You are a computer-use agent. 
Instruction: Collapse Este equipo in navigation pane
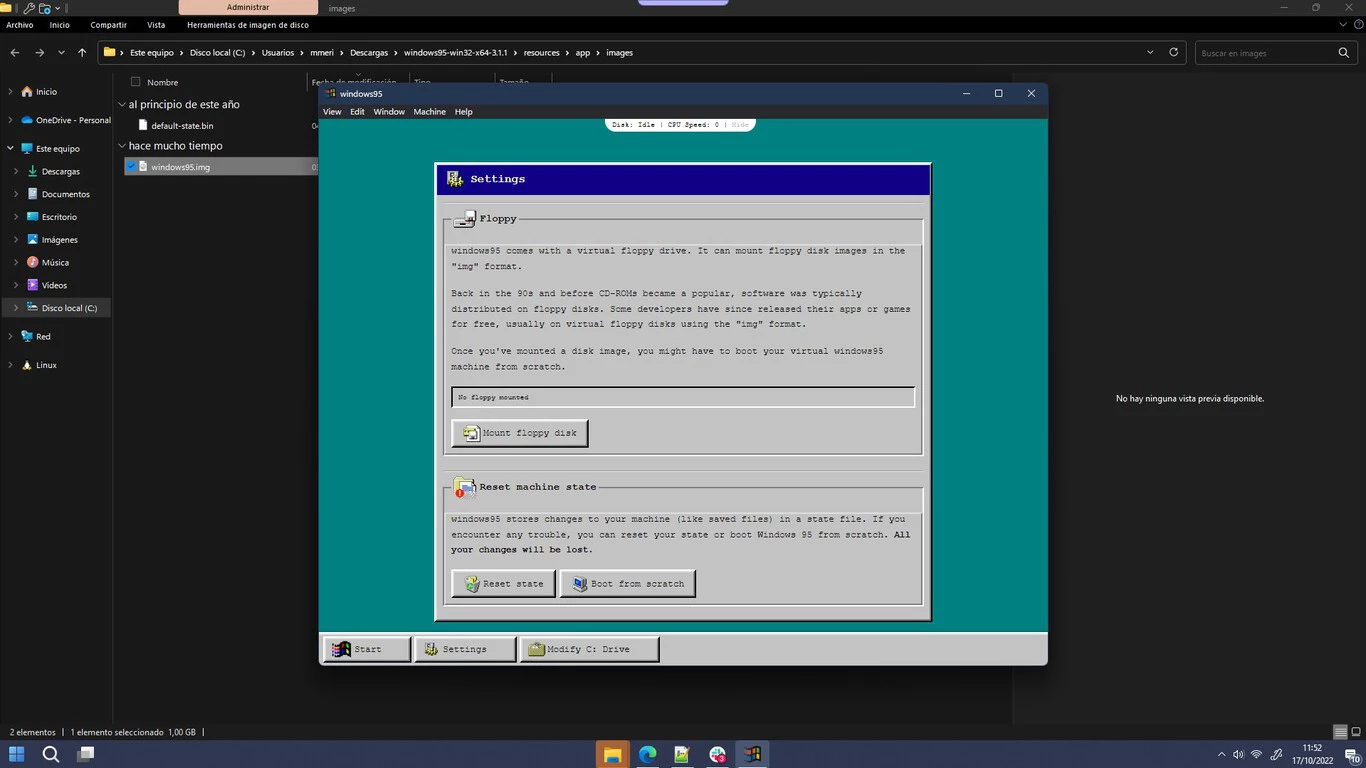coord(10,148)
